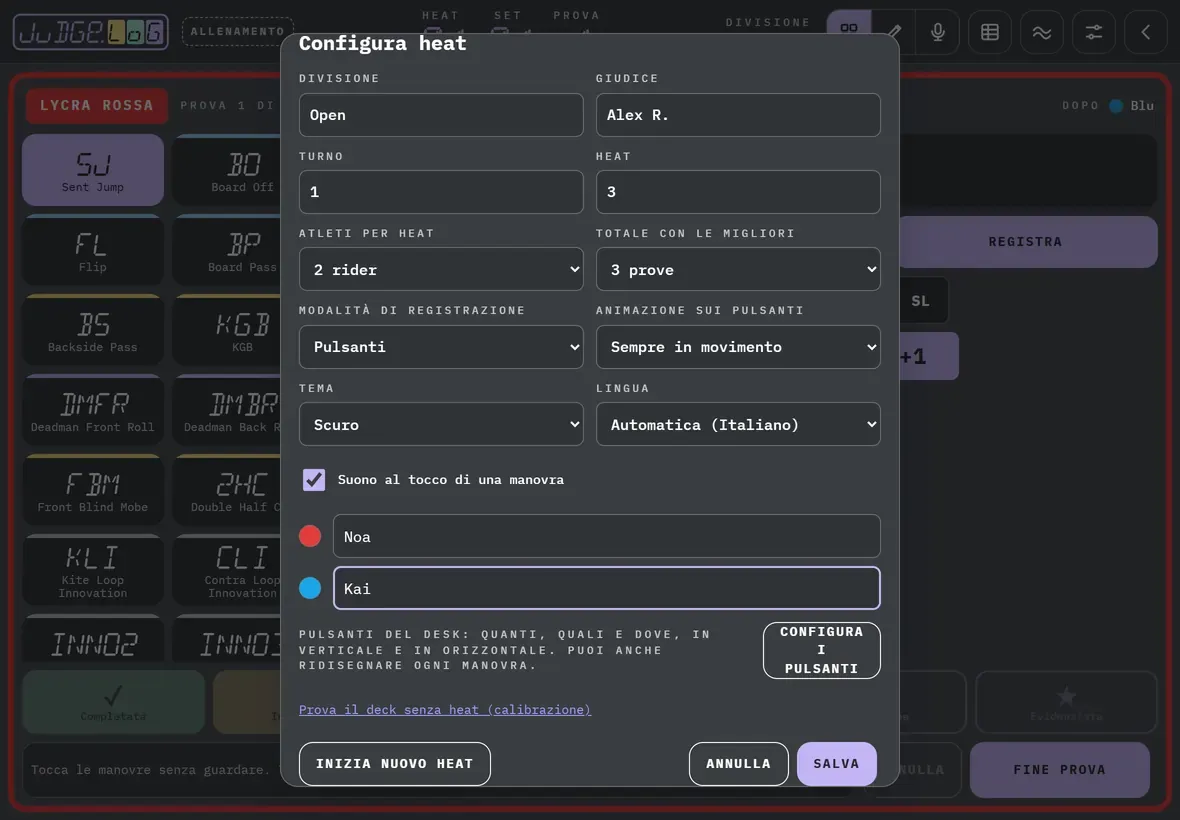Tap the Sent Jump maneuver button
The height and width of the screenshot is (820, 1180).
click(93, 170)
